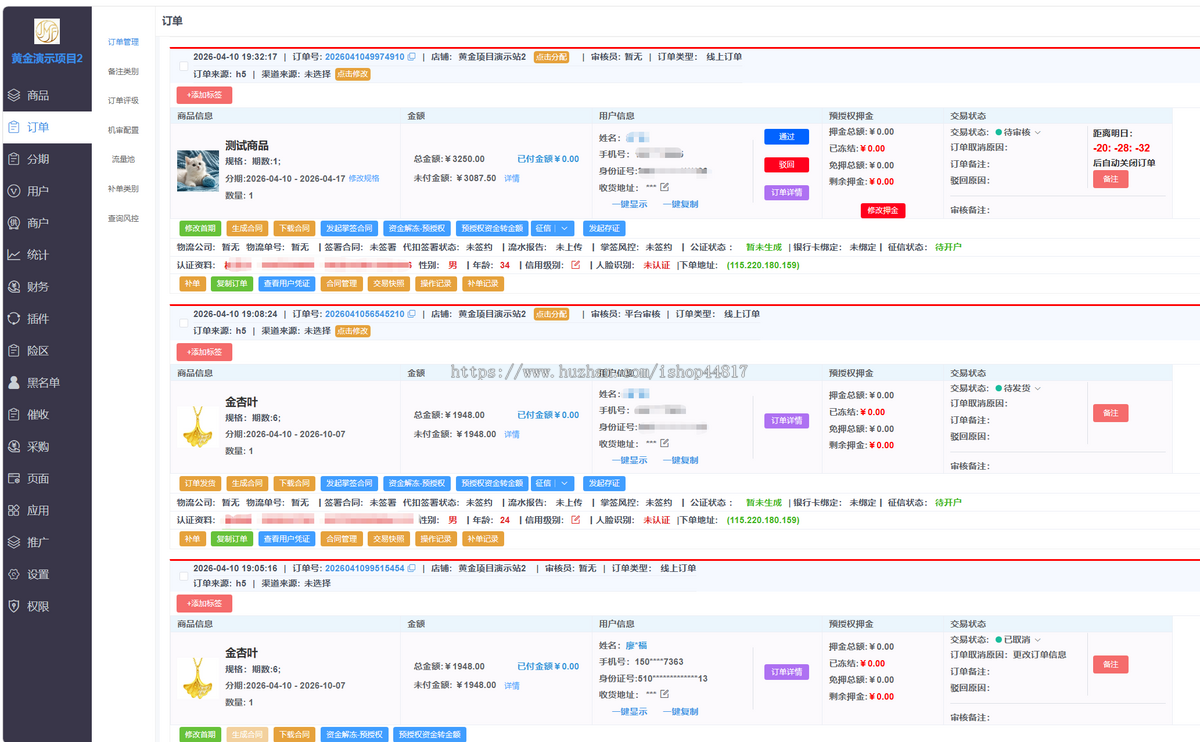The width and height of the screenshot is (1200, 742).
Task: Tick checkbox for order 2026041099515454
Action: tap(182, 576)
